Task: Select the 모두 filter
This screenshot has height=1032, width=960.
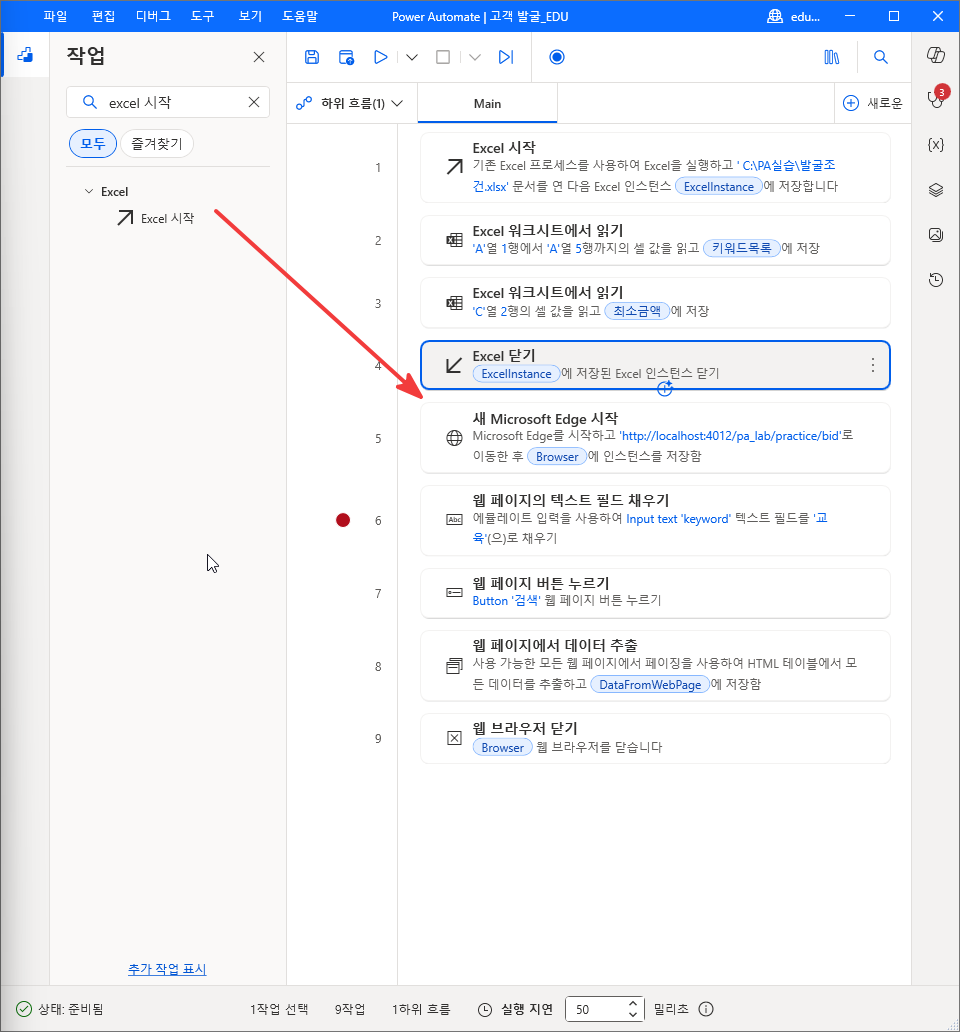Action: pos(93,143)
